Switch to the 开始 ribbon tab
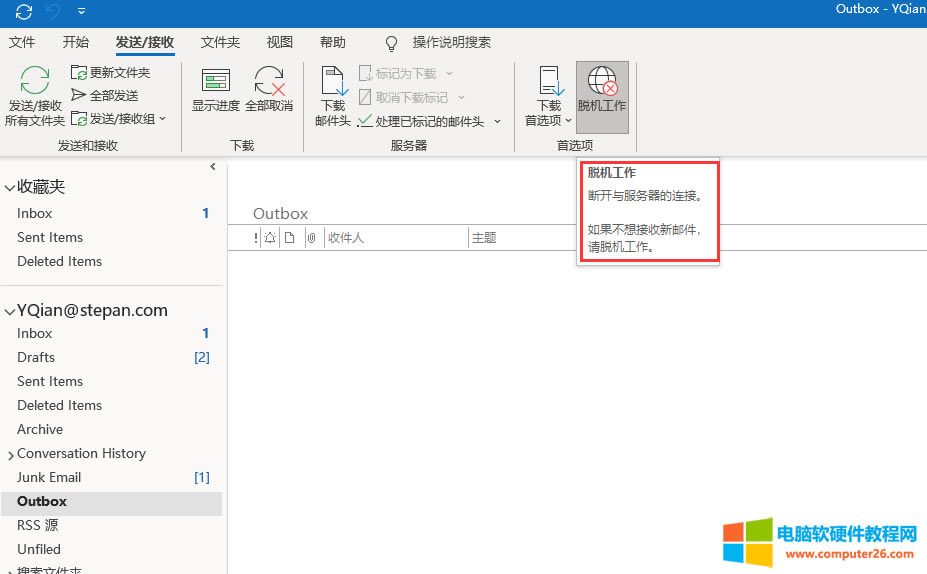The width and height of the screenshot is (927, 574). (76, 42)
